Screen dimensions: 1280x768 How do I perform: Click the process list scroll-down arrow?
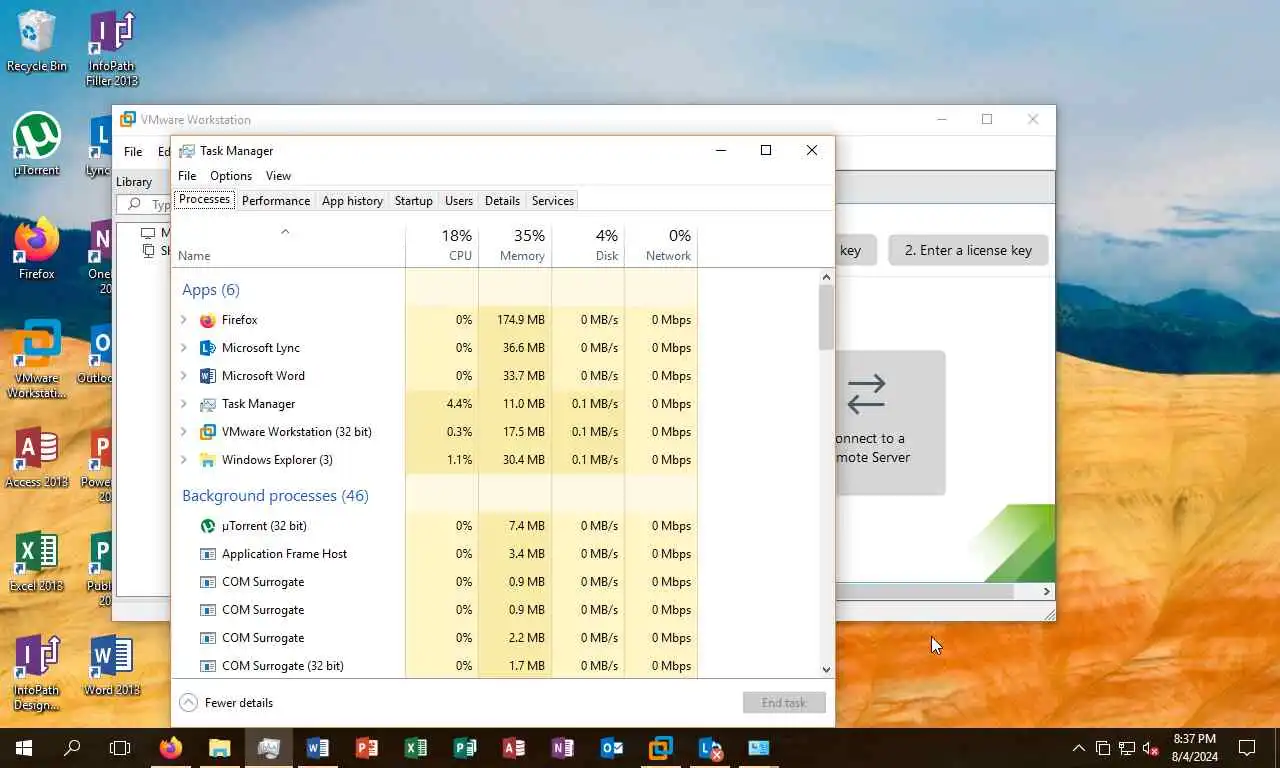tap(826, 670)
